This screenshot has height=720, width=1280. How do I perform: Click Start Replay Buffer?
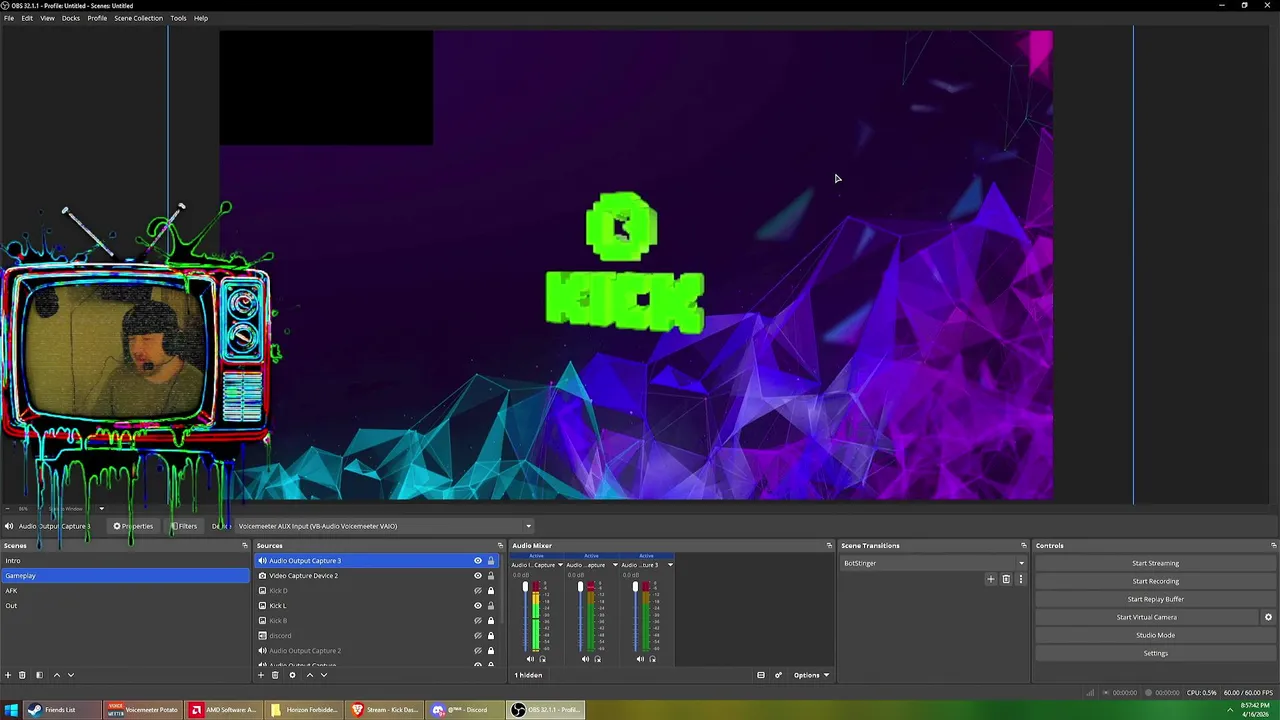click(x=1155, y=599)
